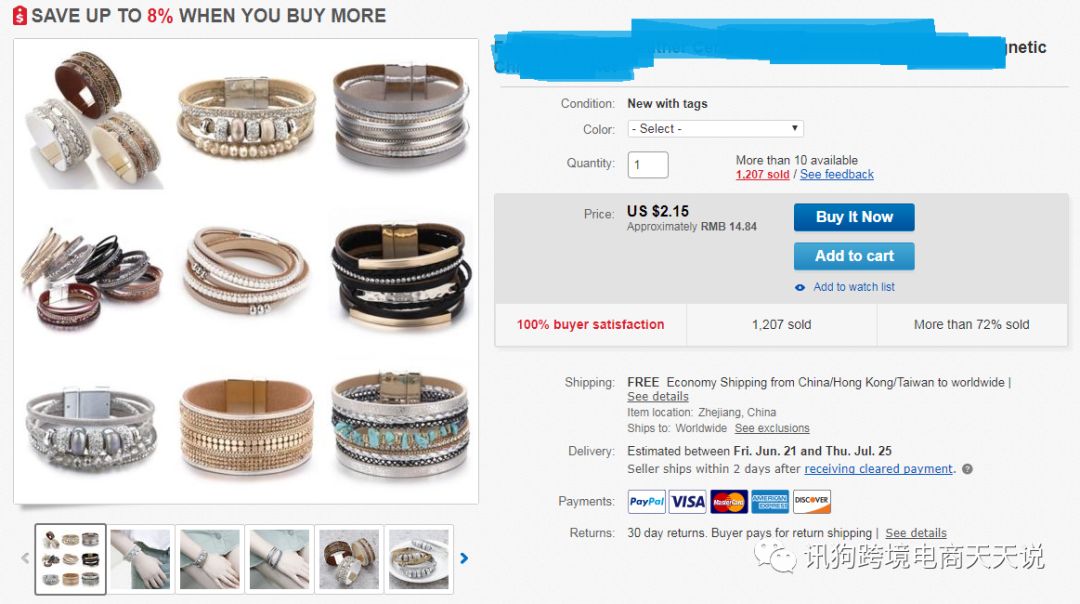Click the delivery help question mark icon
The height and width of the screenshot is (604, 1080).
click(967, 469)
